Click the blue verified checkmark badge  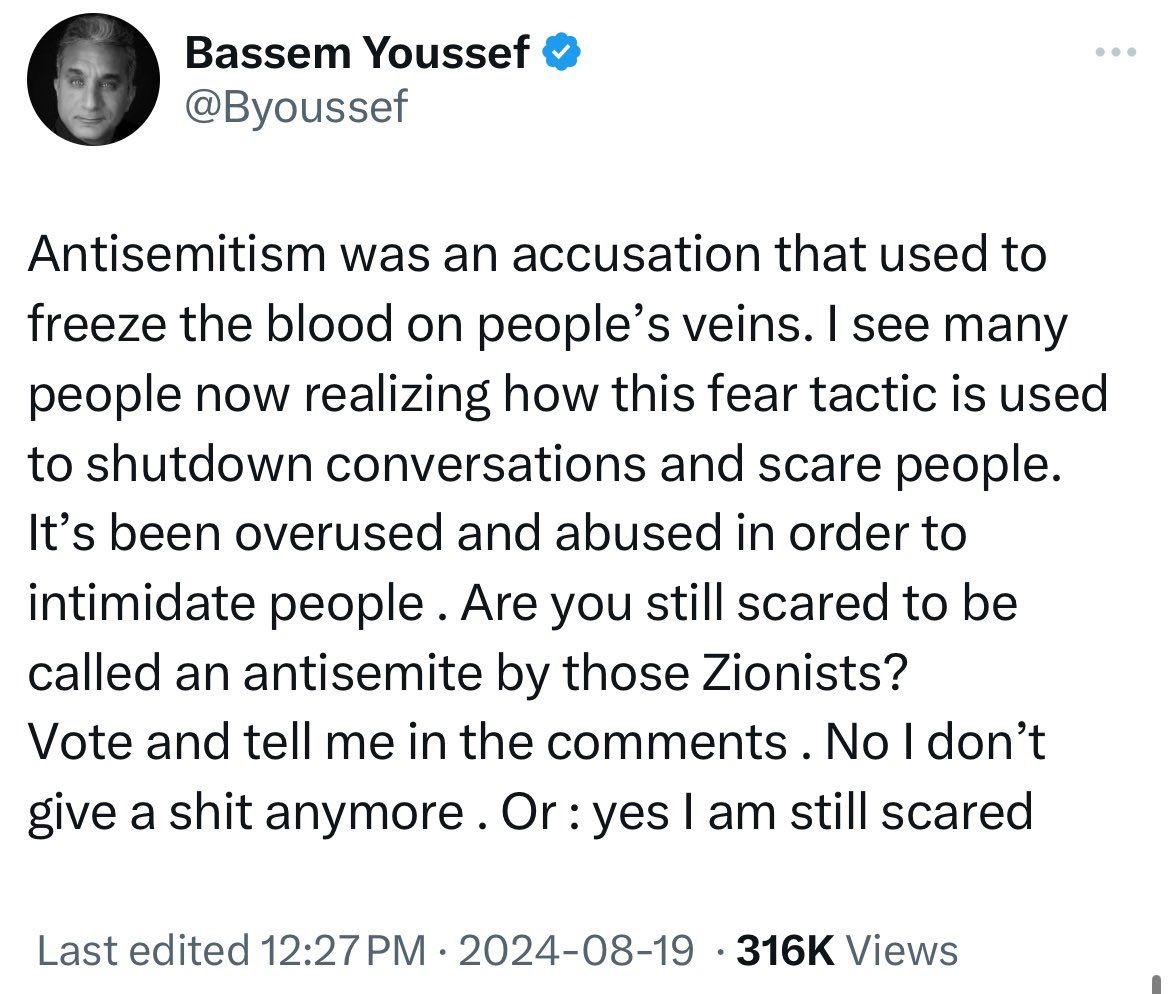[x=560, y=52]
